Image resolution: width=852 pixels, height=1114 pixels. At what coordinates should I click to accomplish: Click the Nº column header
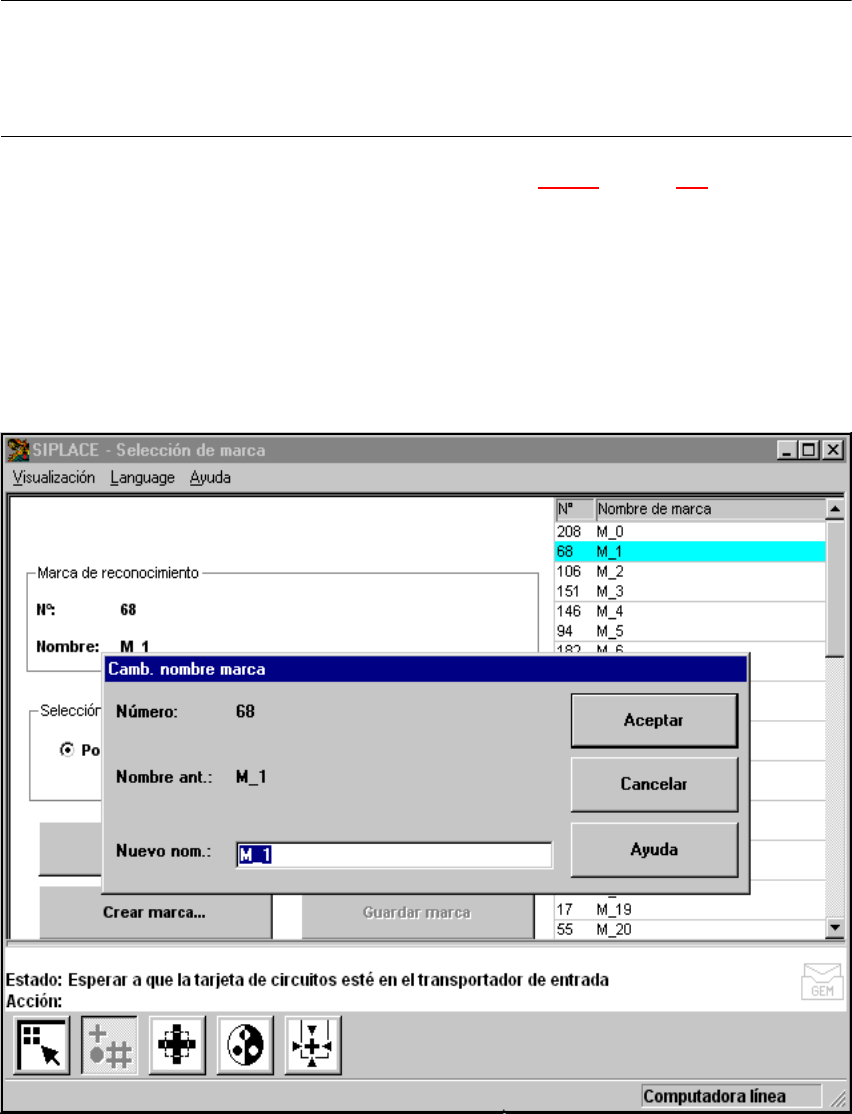[574, 509]
